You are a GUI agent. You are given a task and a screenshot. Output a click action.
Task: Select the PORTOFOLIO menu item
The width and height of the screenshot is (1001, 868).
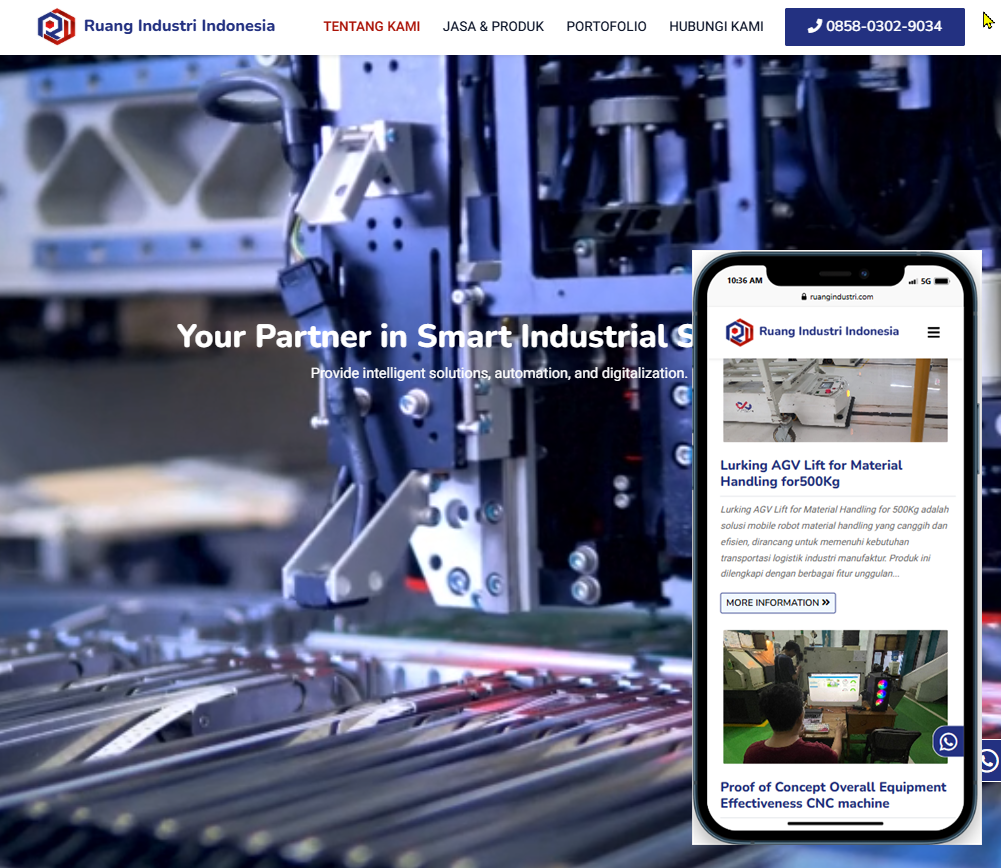tap(606, 26)
